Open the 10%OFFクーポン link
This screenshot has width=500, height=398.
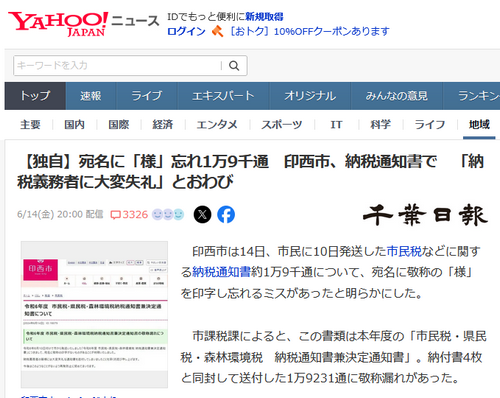coord(309,31)
